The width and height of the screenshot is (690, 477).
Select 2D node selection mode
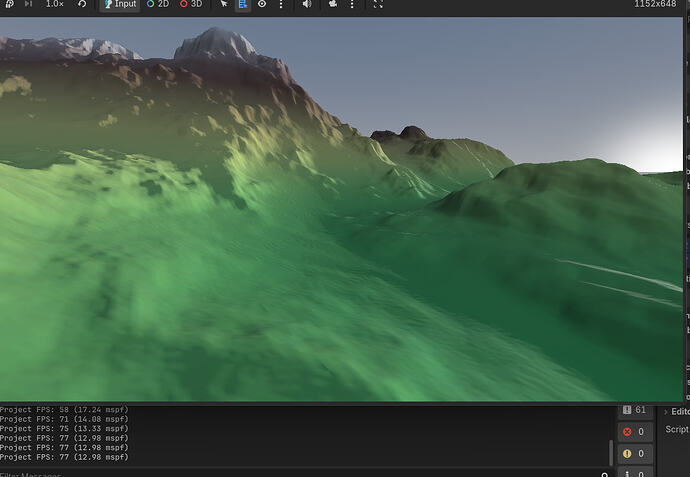pyautogui.click(x=158, y=4)
